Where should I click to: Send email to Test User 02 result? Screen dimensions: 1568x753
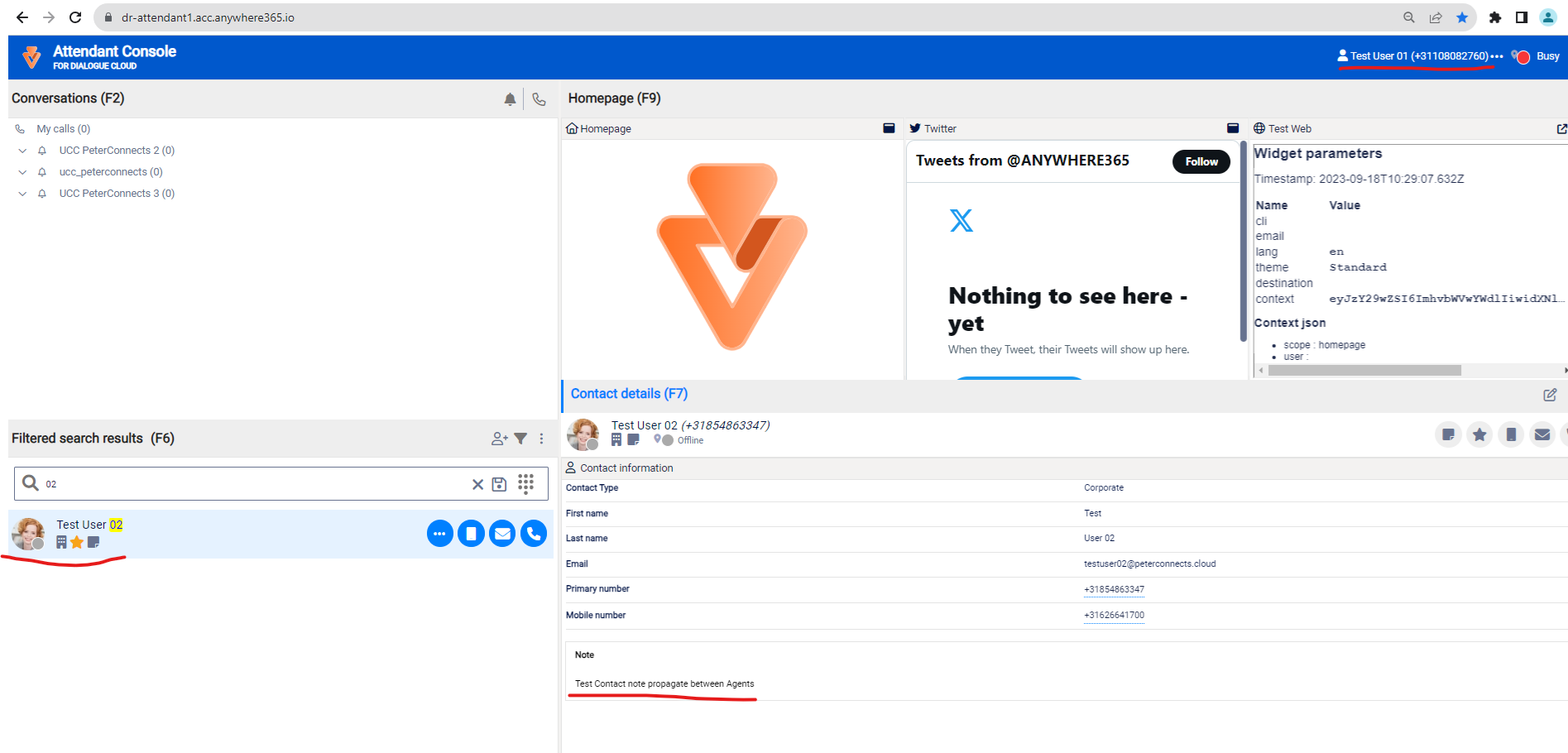(x=502, y=534)
